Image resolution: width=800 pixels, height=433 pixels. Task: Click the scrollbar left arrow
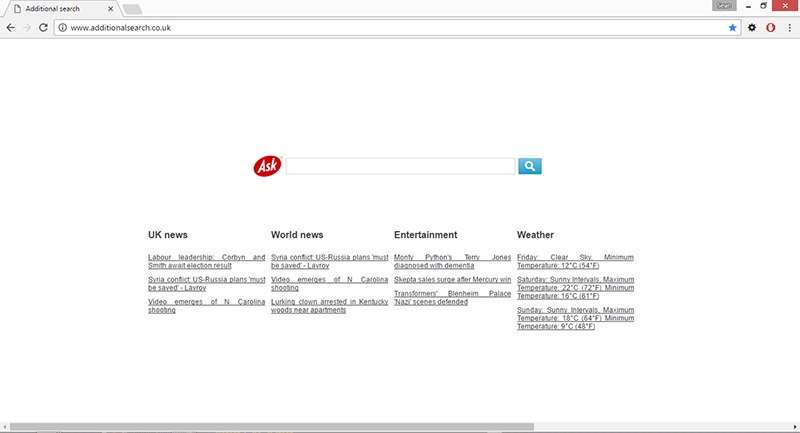click(x=5, y=426)
